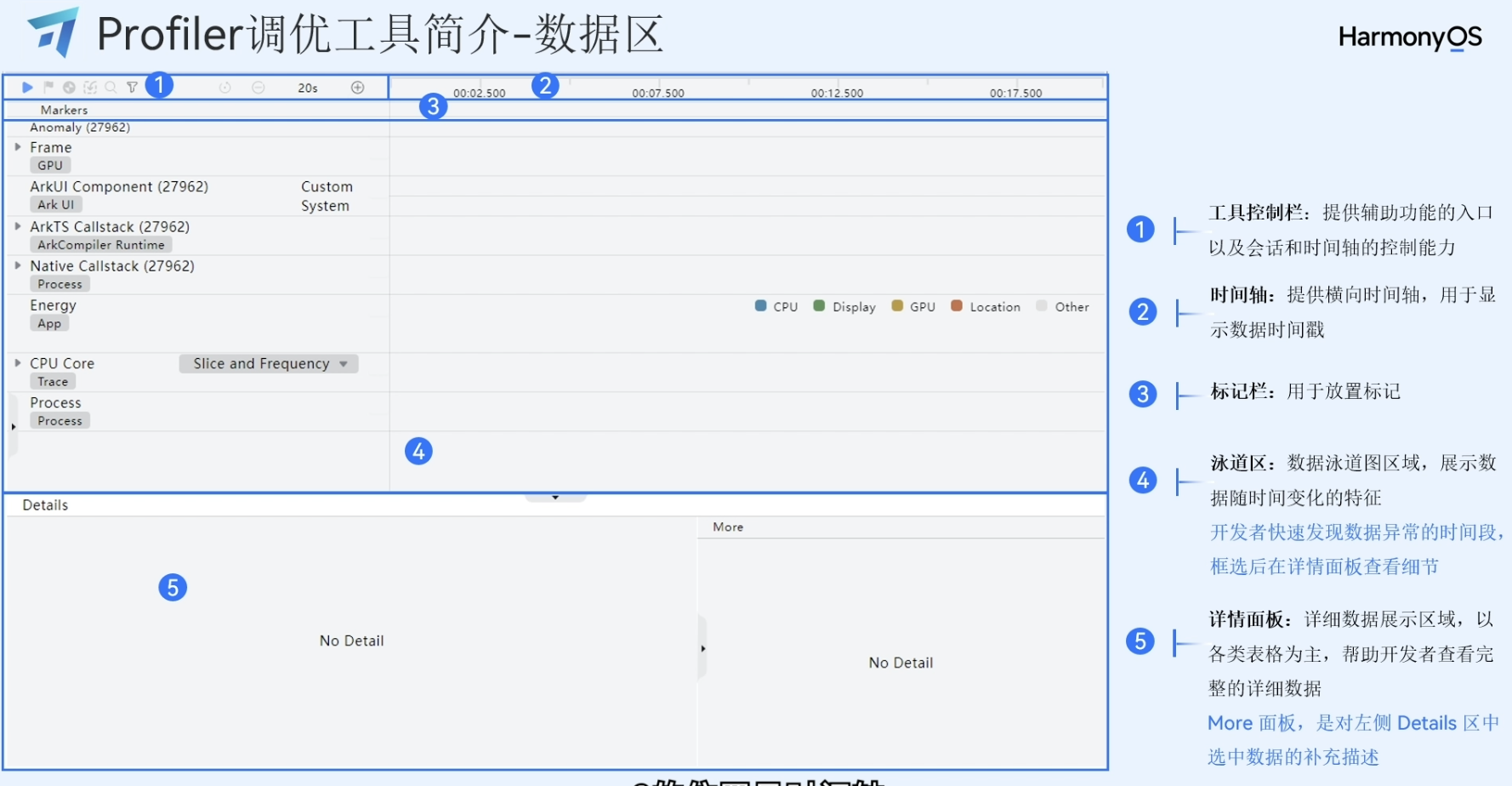Select the Process lane label
The height and width of the screenshot is (786, 1512).
tap(55, 402)
